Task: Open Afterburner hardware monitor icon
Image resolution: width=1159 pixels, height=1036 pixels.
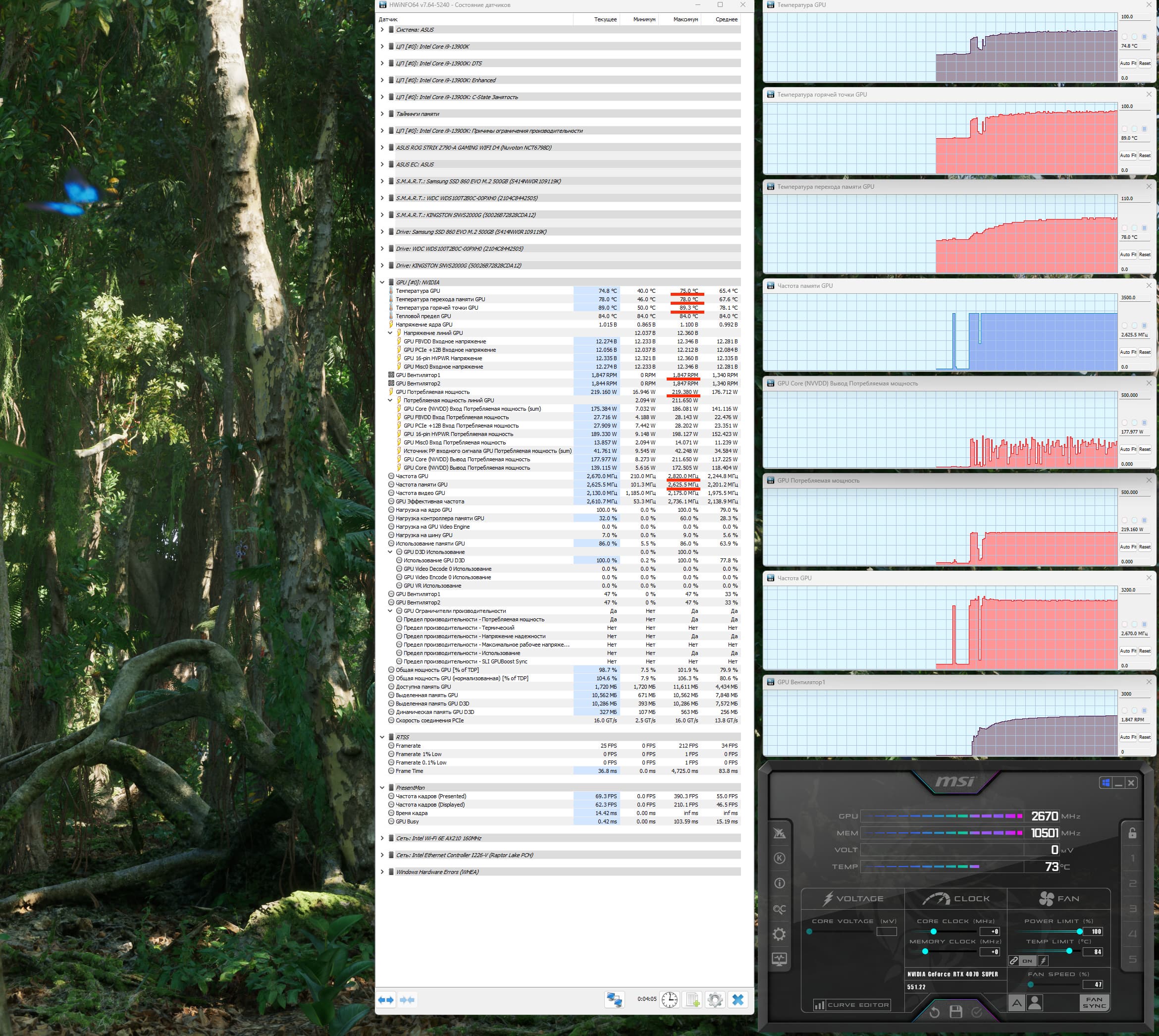Action: pyautogui.click(x=779, y=959)
